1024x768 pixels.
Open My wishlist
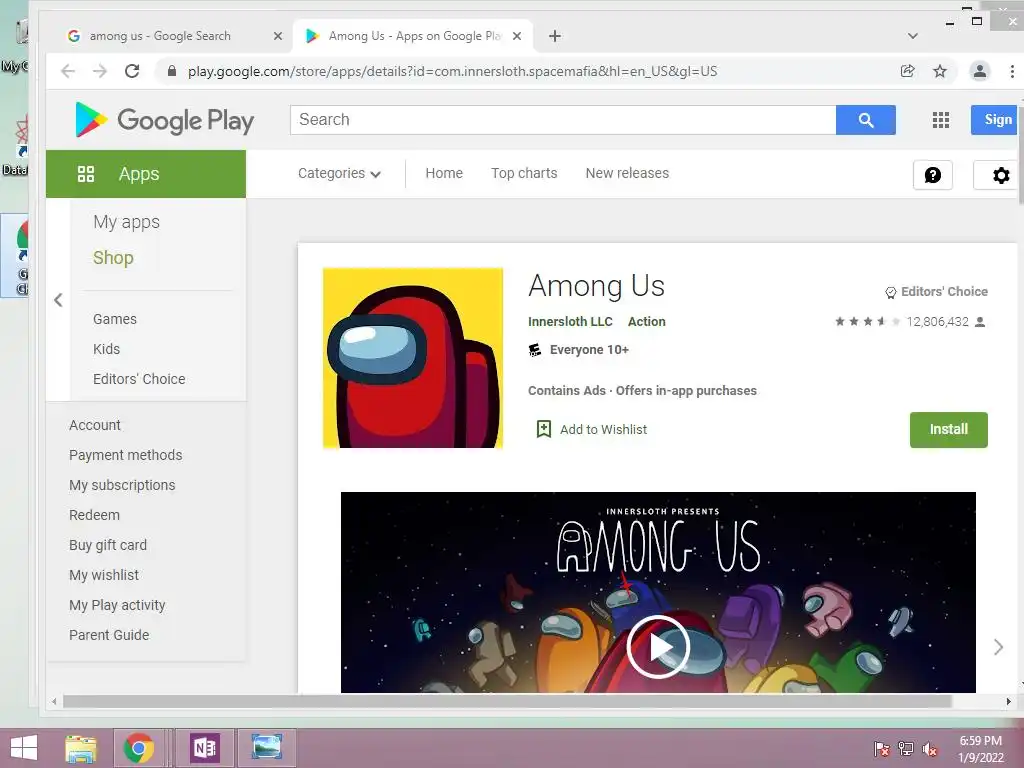point(104,575)
